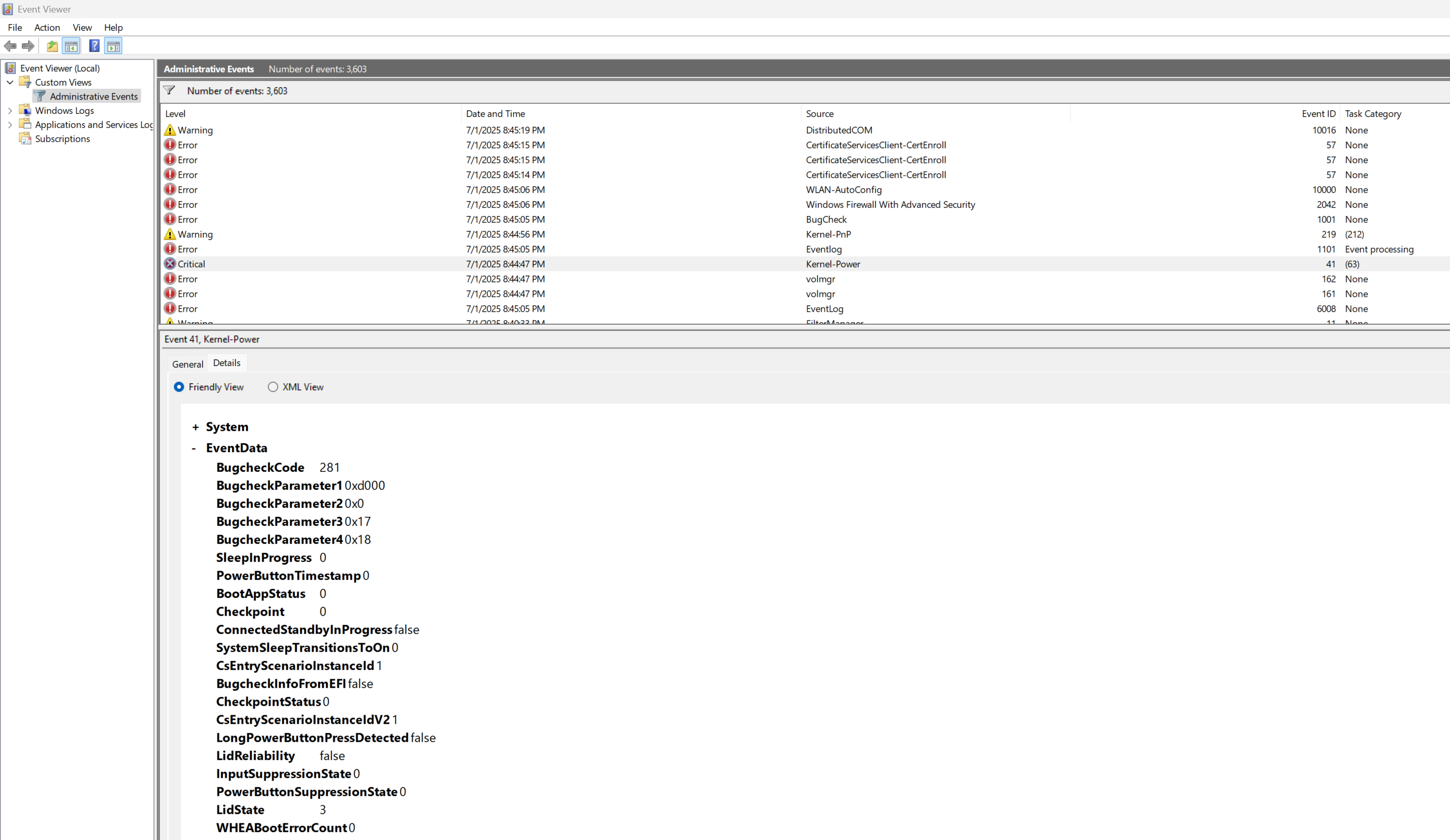1450x840 pixels.
Task: Toggle the Show/Hide Console Tree icon
Action: 72,46
